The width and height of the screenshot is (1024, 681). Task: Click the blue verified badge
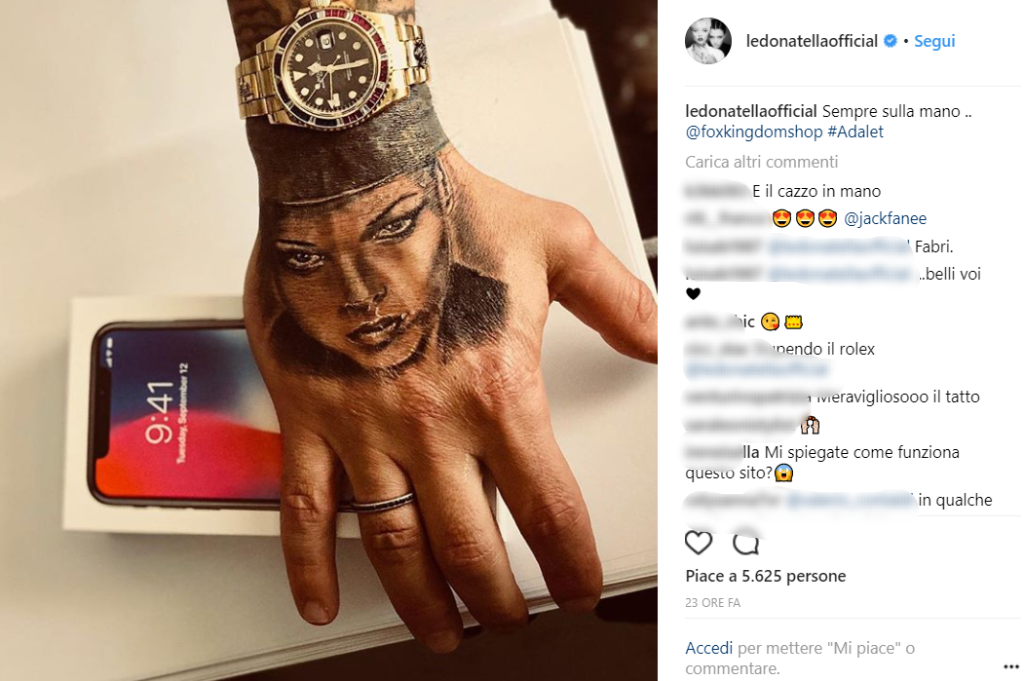pyautogui.click(x=889, y=40)
